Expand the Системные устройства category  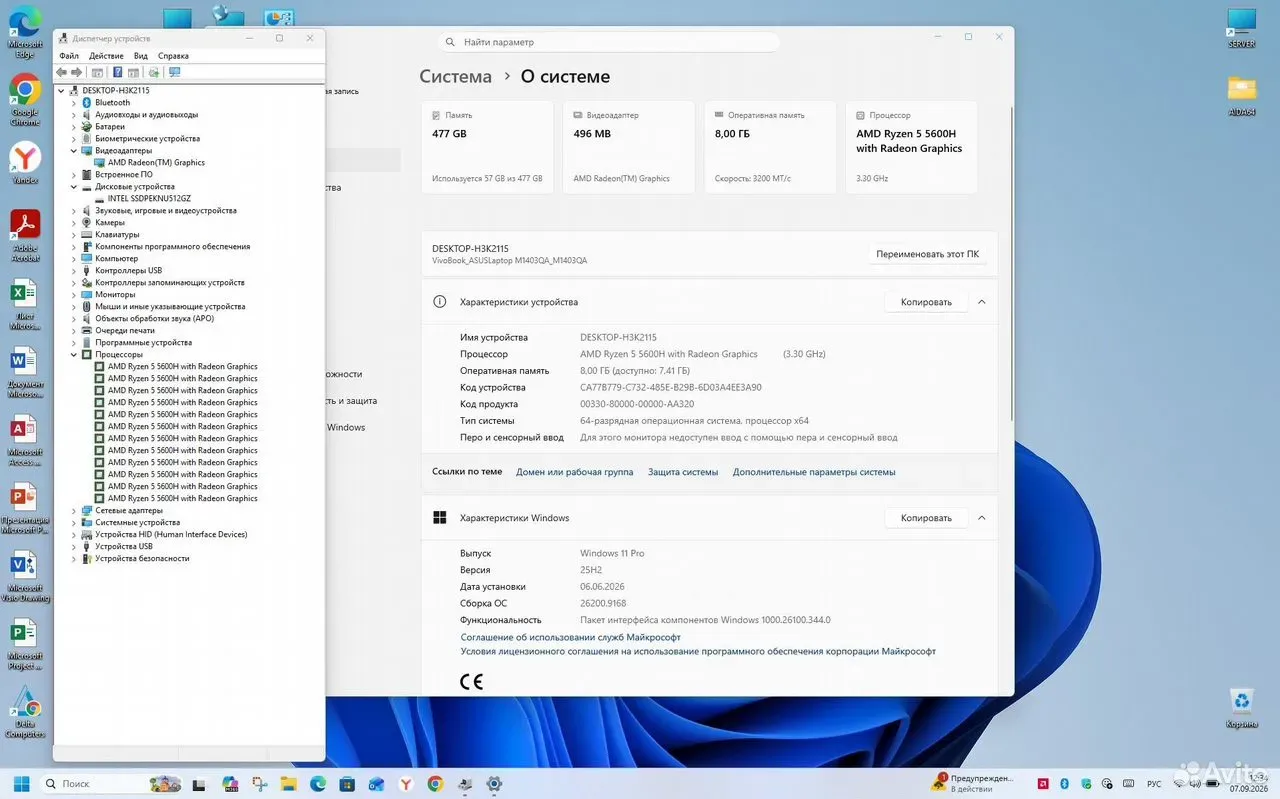click(73, 522)
